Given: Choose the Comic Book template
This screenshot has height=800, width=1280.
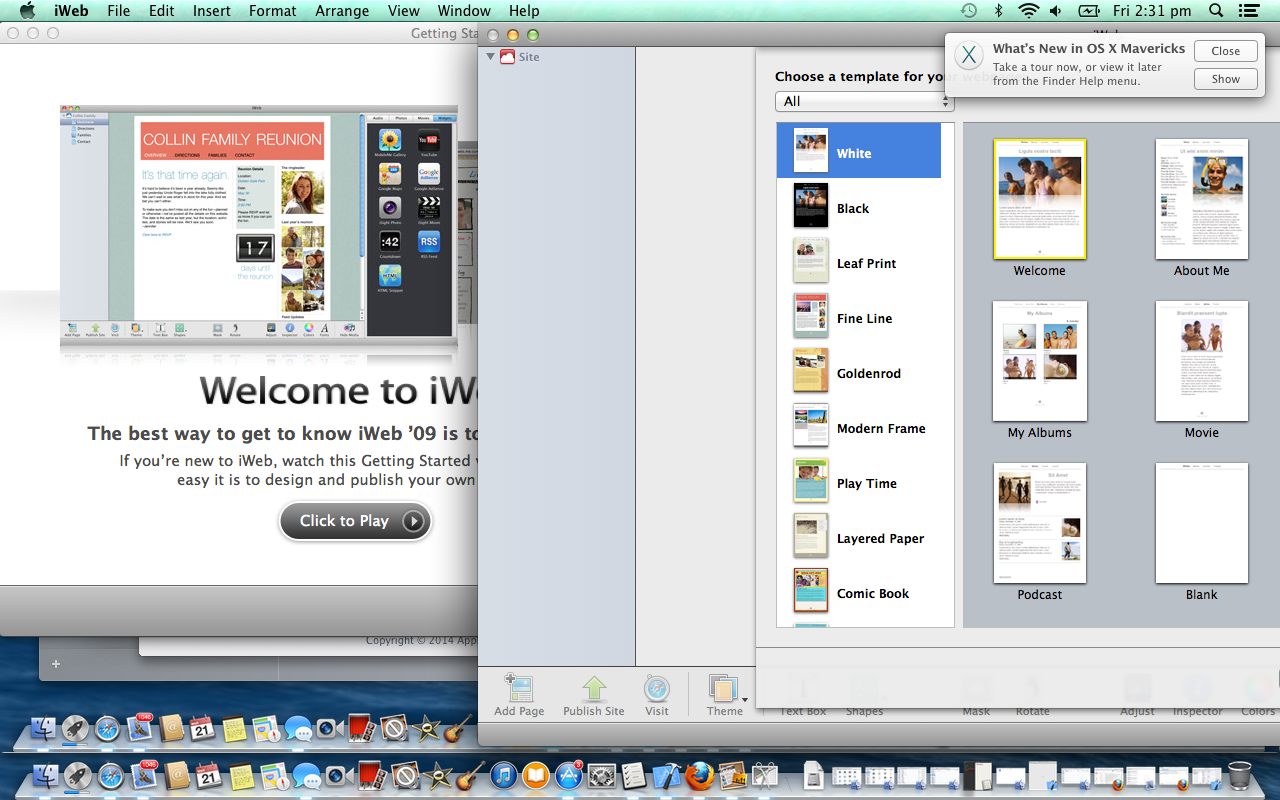Looking at the screenshot, I should tap(859, 591).
